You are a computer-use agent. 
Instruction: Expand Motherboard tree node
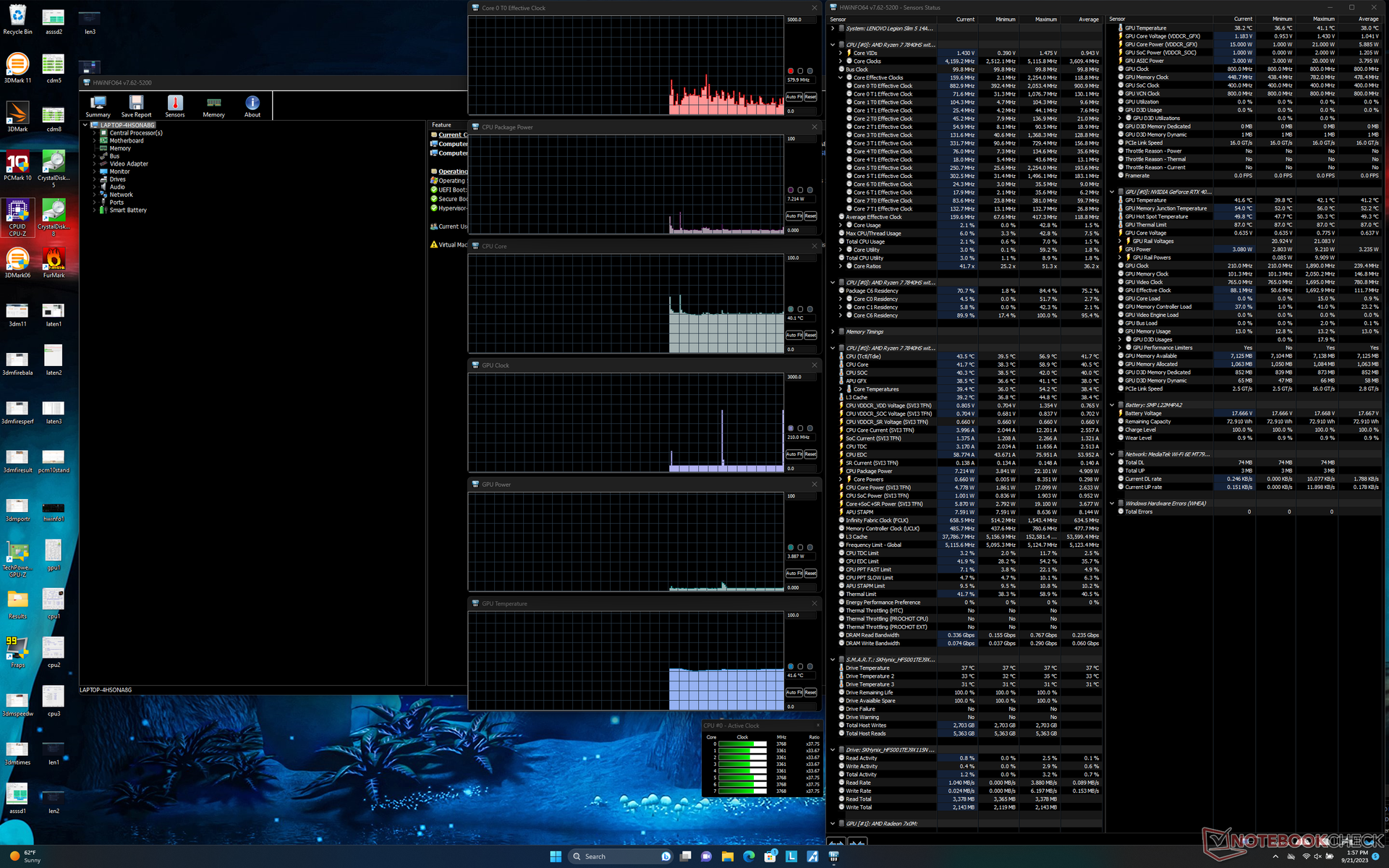[95, 141]
